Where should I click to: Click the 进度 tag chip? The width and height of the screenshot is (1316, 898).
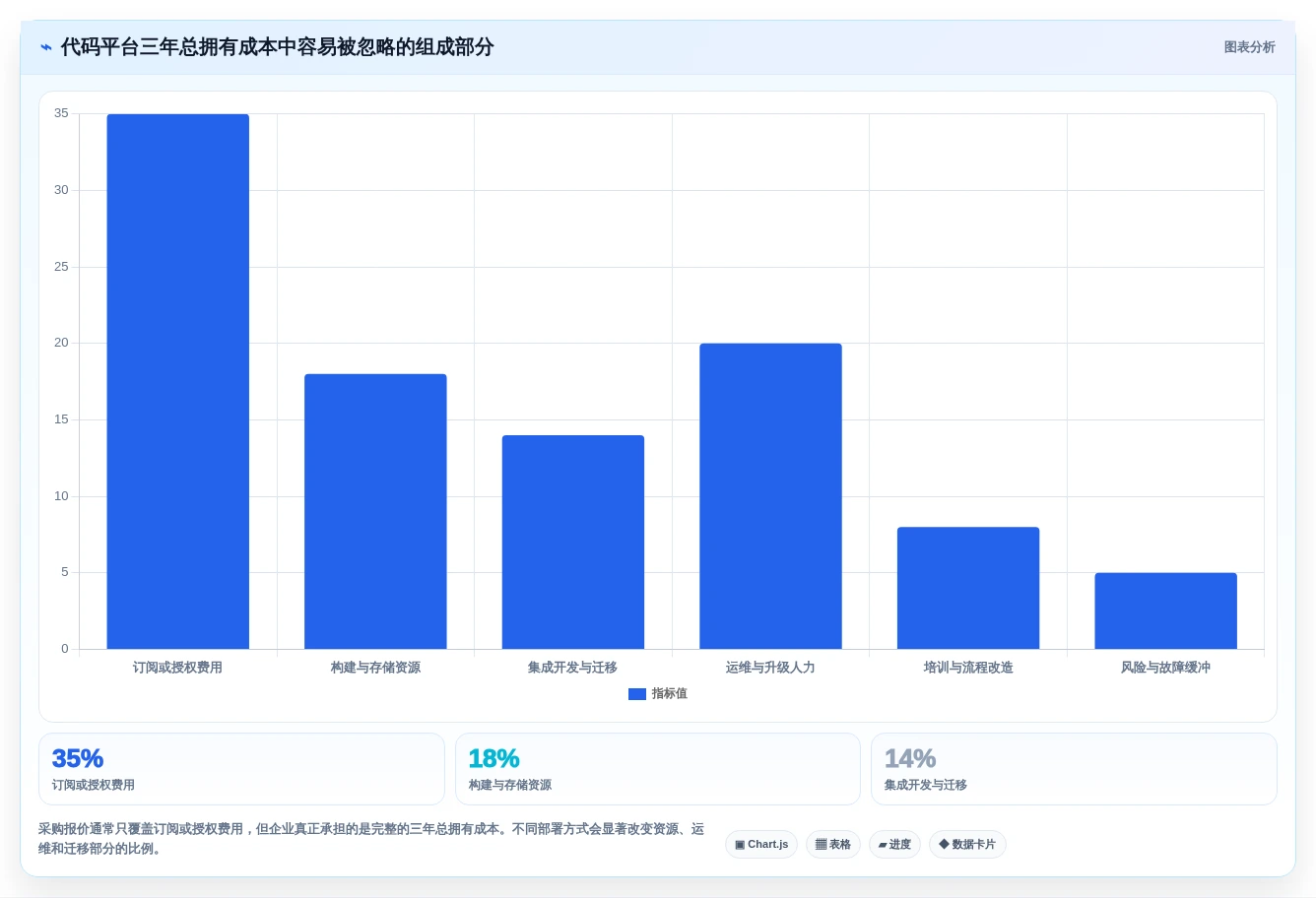(894, 845)
